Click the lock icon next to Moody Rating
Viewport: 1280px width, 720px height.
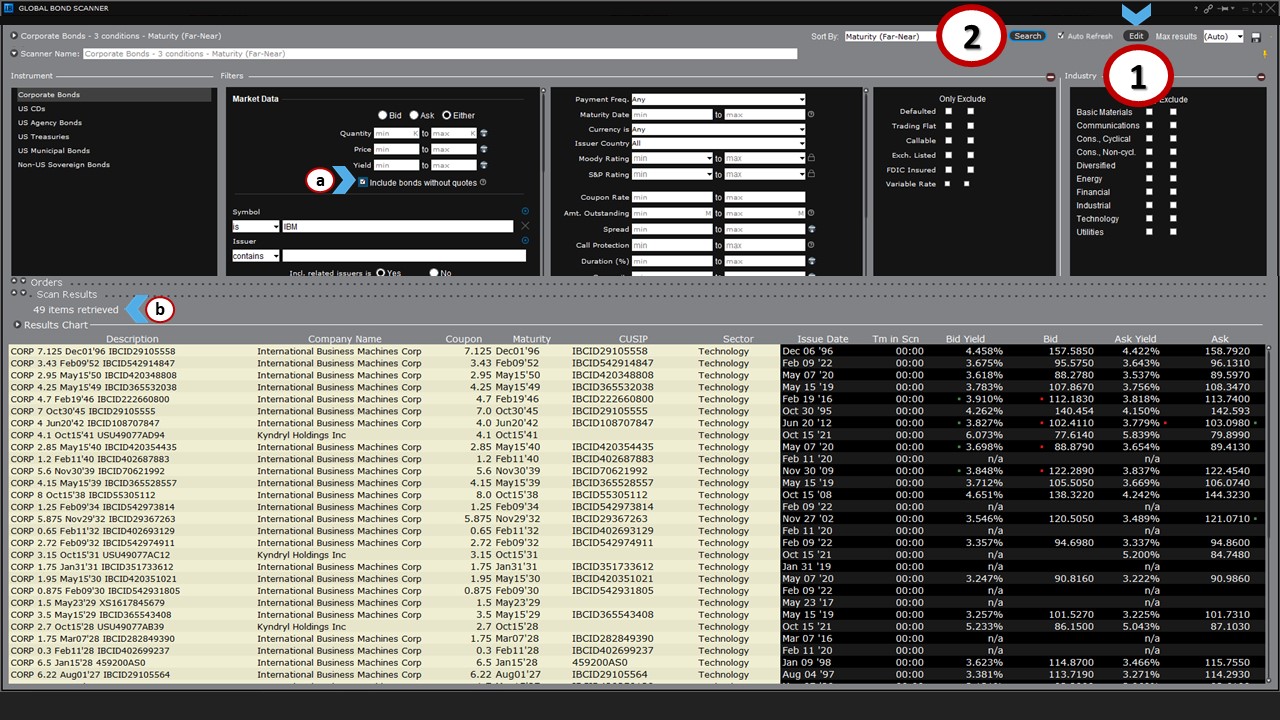point(812,158)
